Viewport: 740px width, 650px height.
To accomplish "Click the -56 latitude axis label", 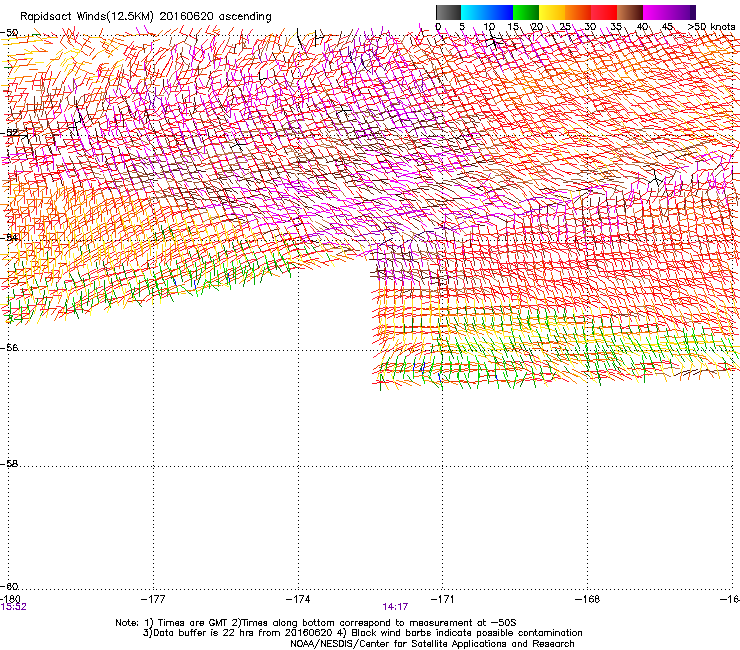I will 9,347.
